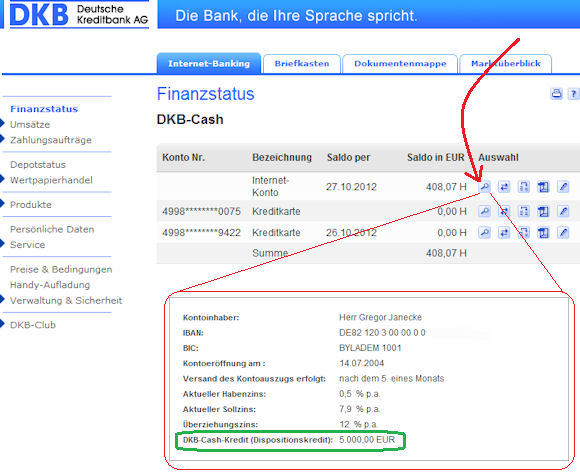Open the Dokumentenmappe tab
The height and width of the screenshot is (472, 580).
[x=400, y=64]
